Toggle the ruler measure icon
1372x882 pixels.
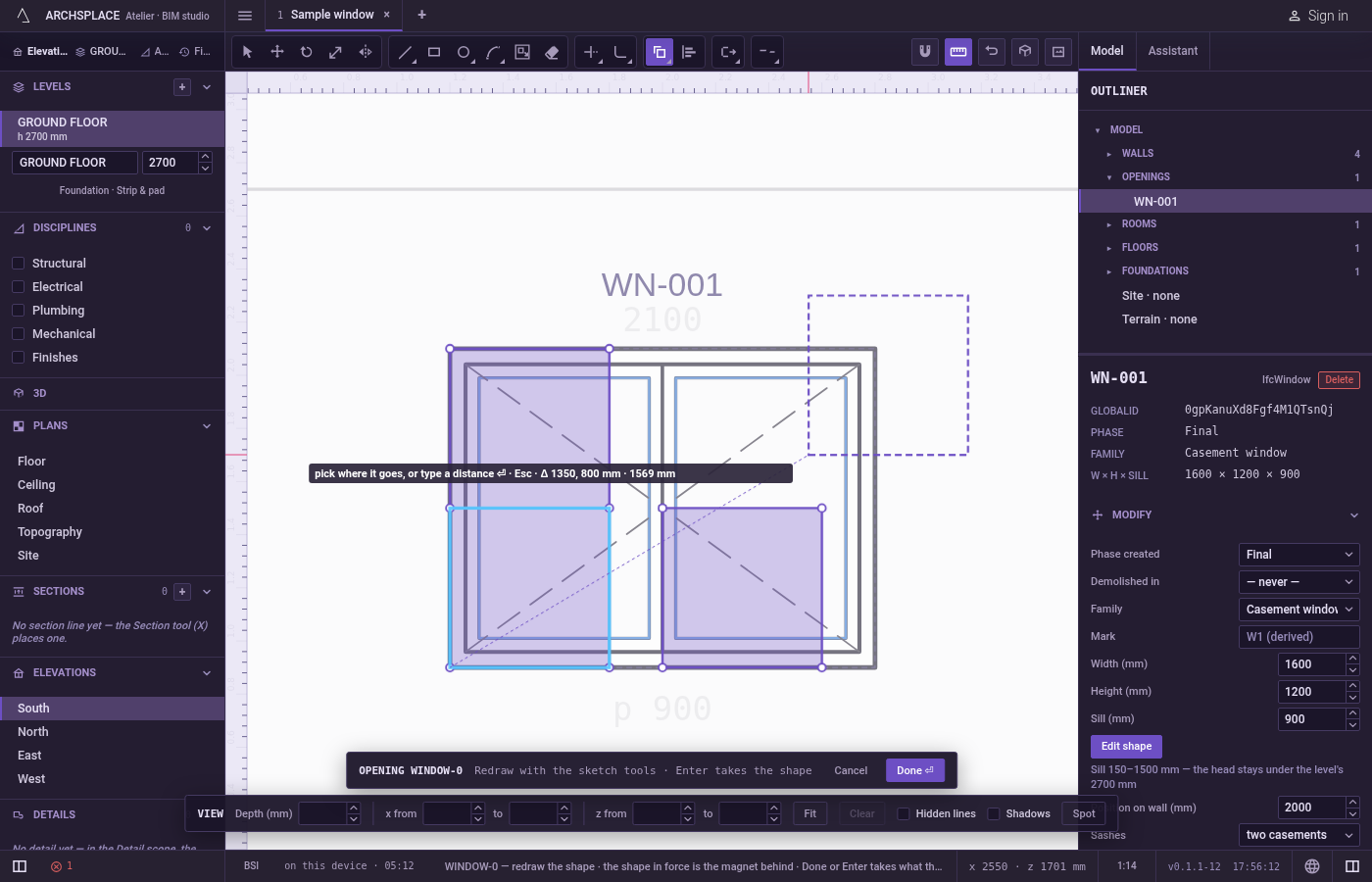pyautogui.click(x=958, y=51)
